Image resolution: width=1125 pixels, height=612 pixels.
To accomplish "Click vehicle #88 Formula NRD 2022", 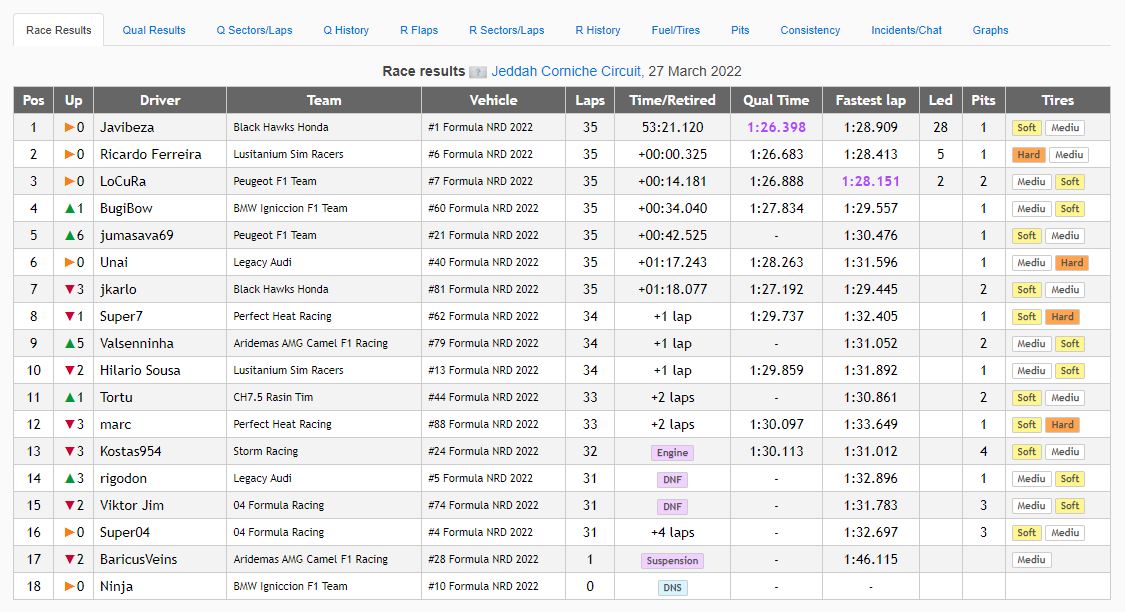I will click(484, 424).
